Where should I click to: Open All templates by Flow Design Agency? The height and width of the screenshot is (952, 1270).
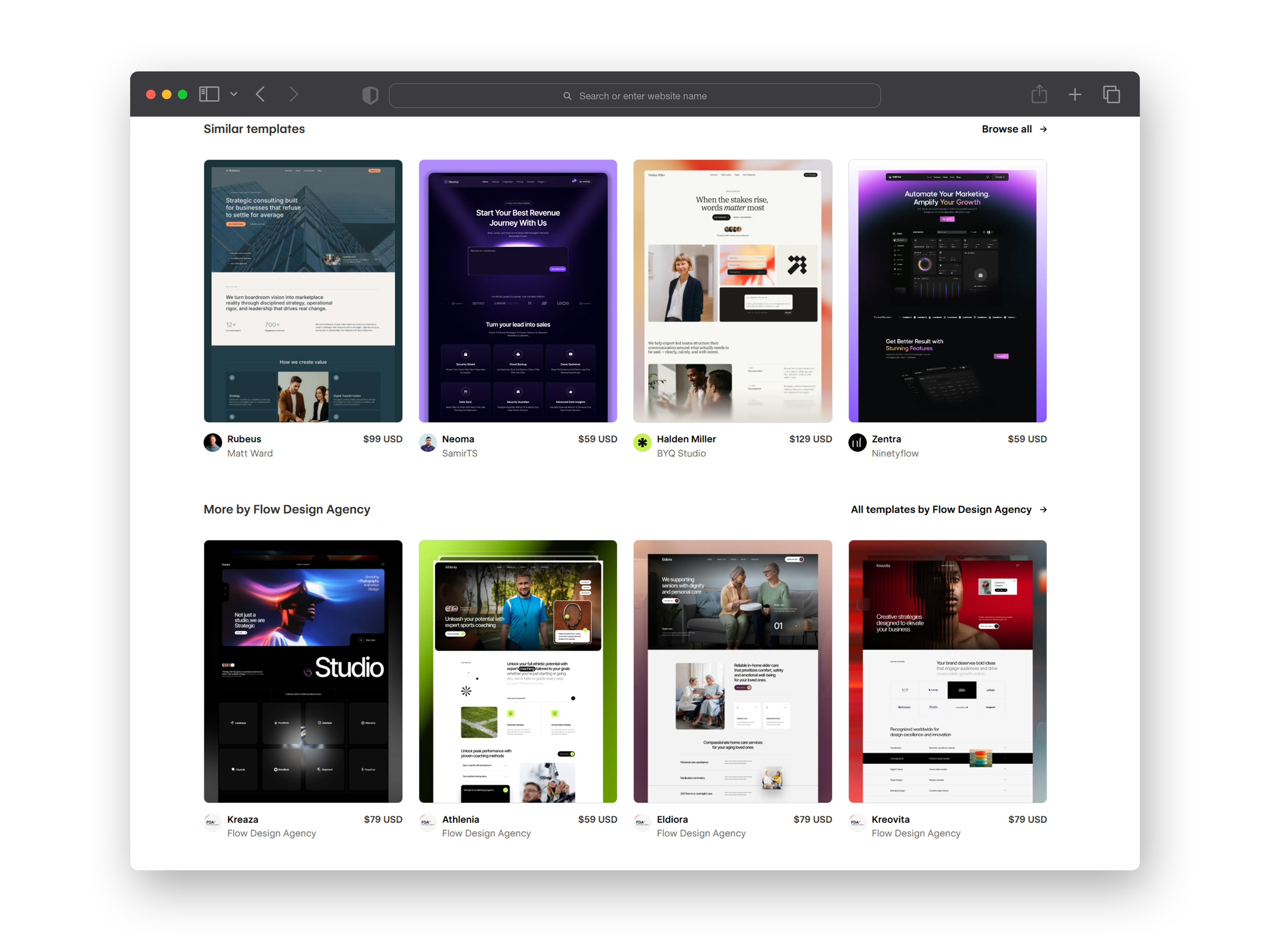click(948, 510)
